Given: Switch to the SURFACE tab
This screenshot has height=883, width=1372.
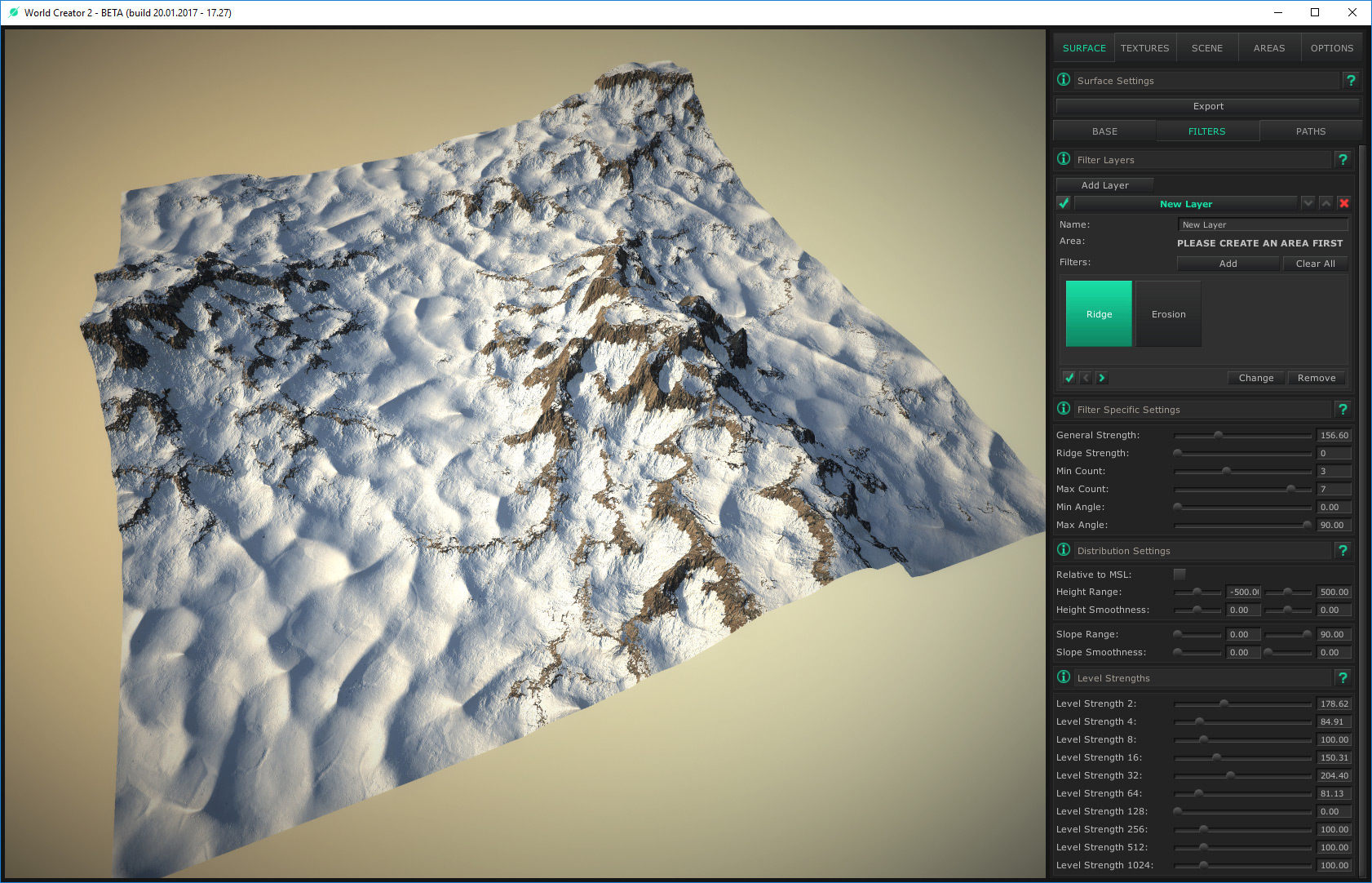Looking at the screenshot, I should 1084,48.
